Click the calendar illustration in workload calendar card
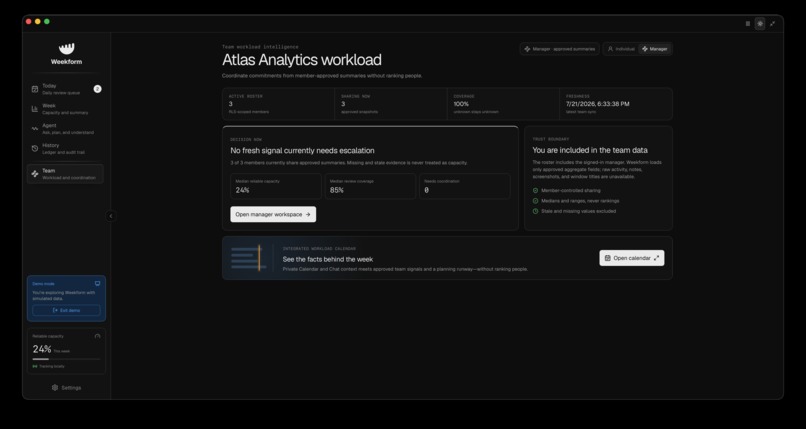This screenshot has height=429, width=806. tap(249, 258)
